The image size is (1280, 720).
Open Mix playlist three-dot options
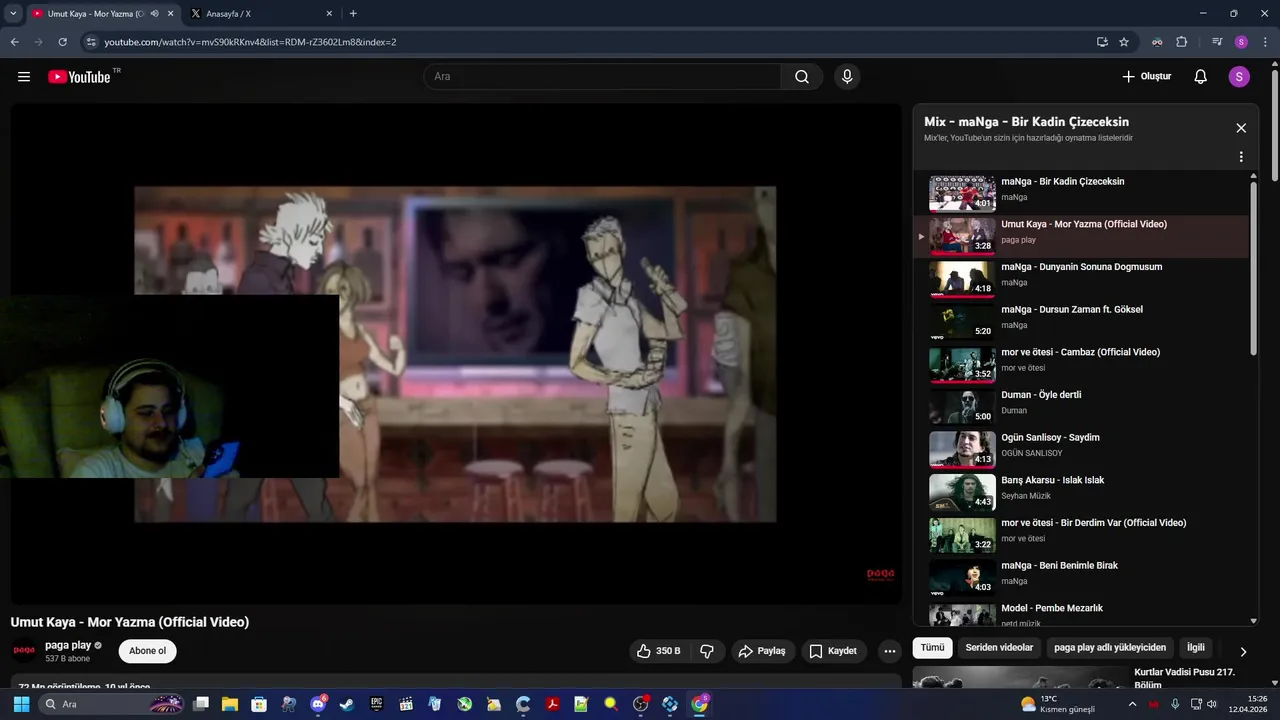point(1241,157)
